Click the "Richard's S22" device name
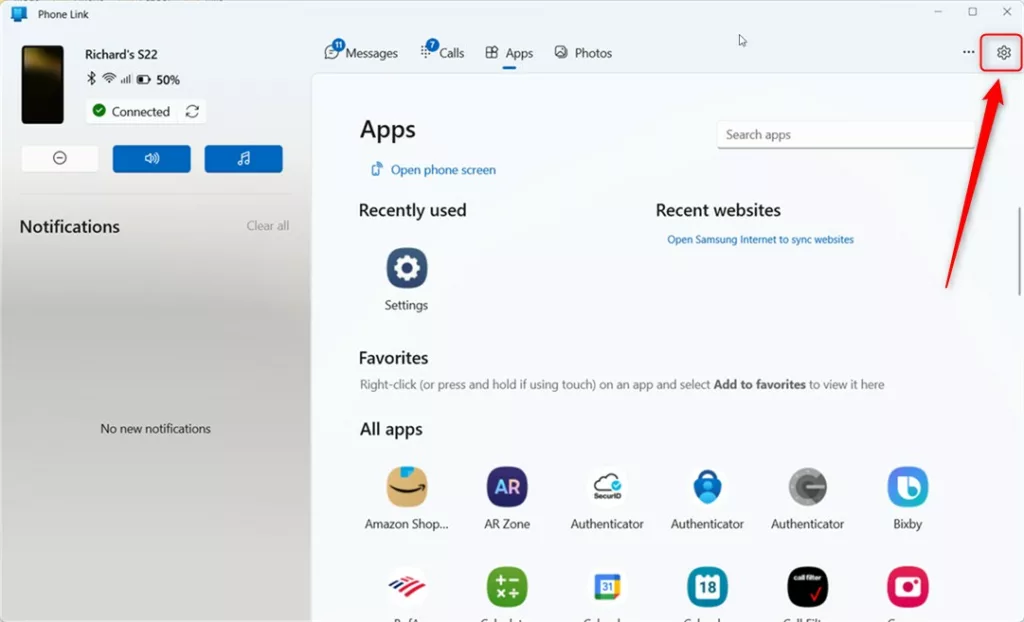 click(x=121, y=54)
